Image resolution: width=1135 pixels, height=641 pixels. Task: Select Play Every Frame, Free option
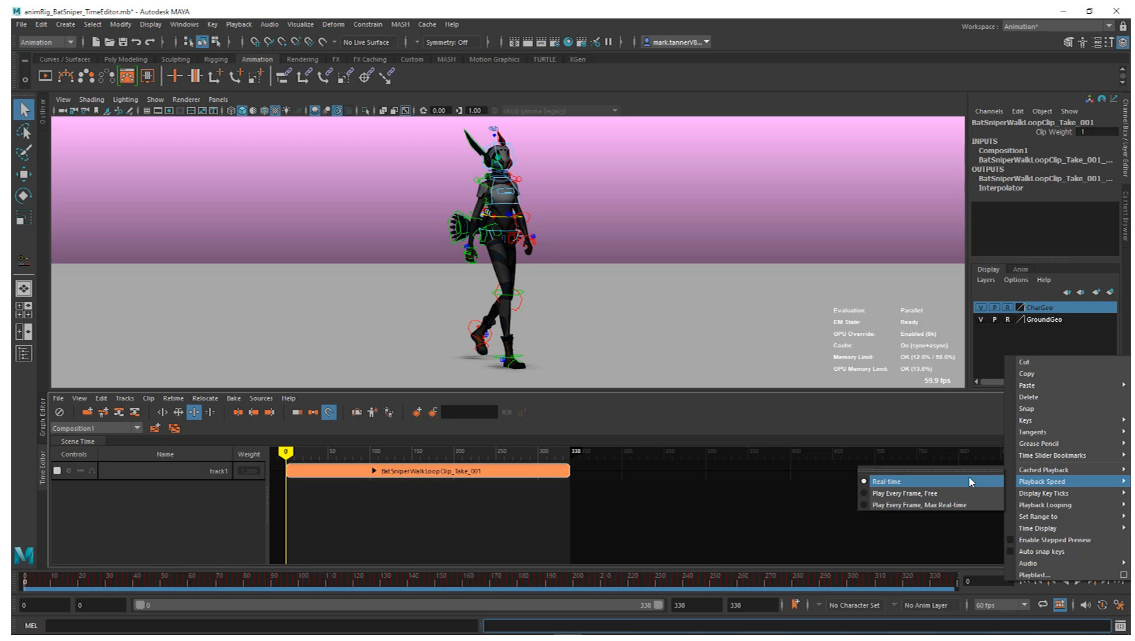point(904,493)
